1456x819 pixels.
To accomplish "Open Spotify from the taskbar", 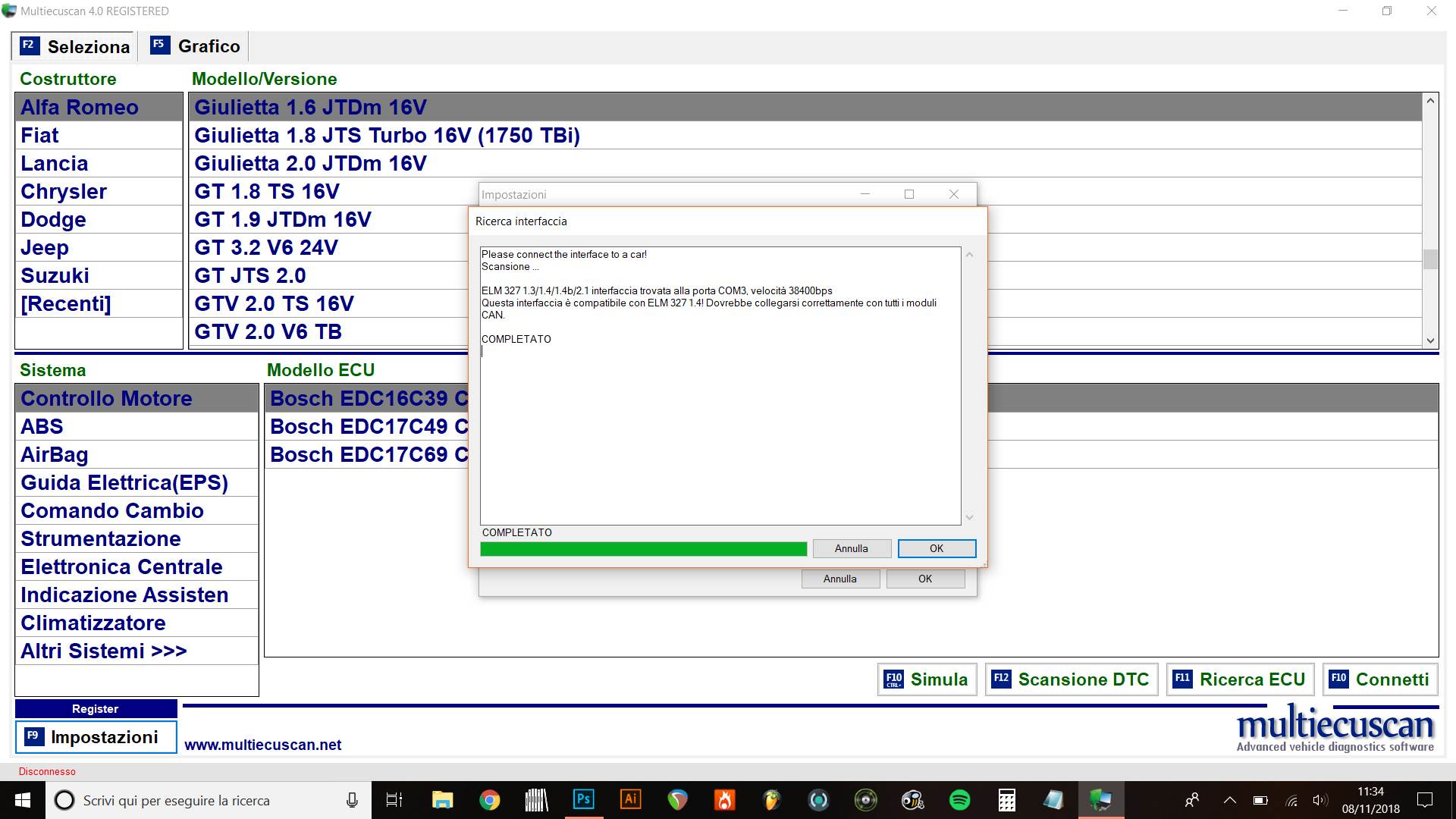I will point(959,800).
